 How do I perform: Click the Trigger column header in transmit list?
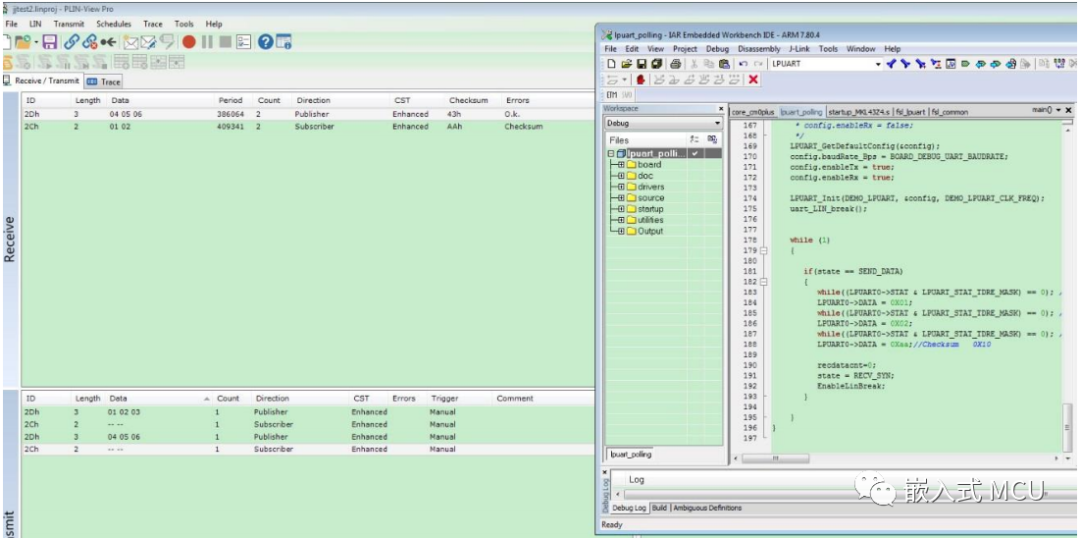click(x=444, y=398)
